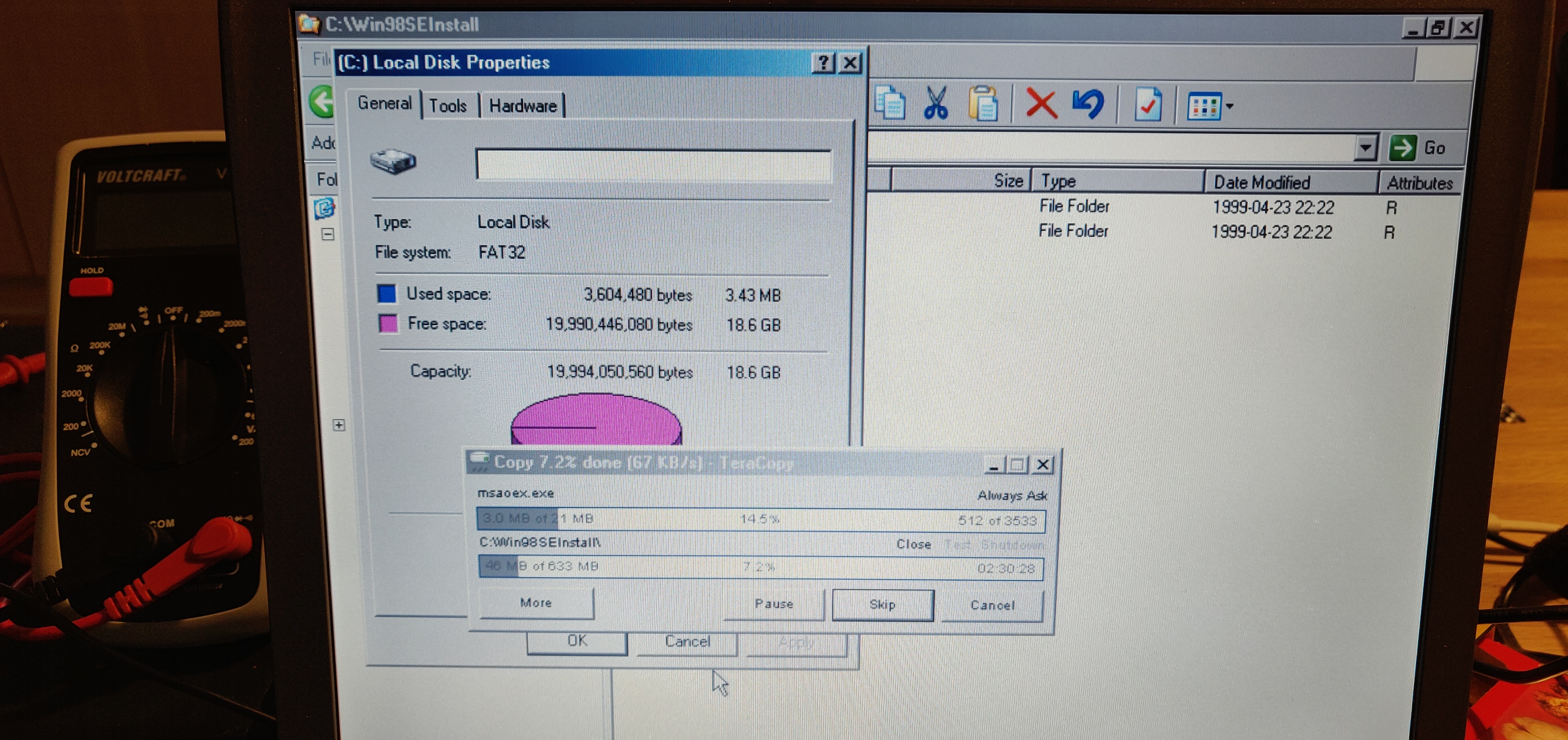
Task: Open the Views dropdown arrow
Action: pyautogui.click(x=1229, y=106)
